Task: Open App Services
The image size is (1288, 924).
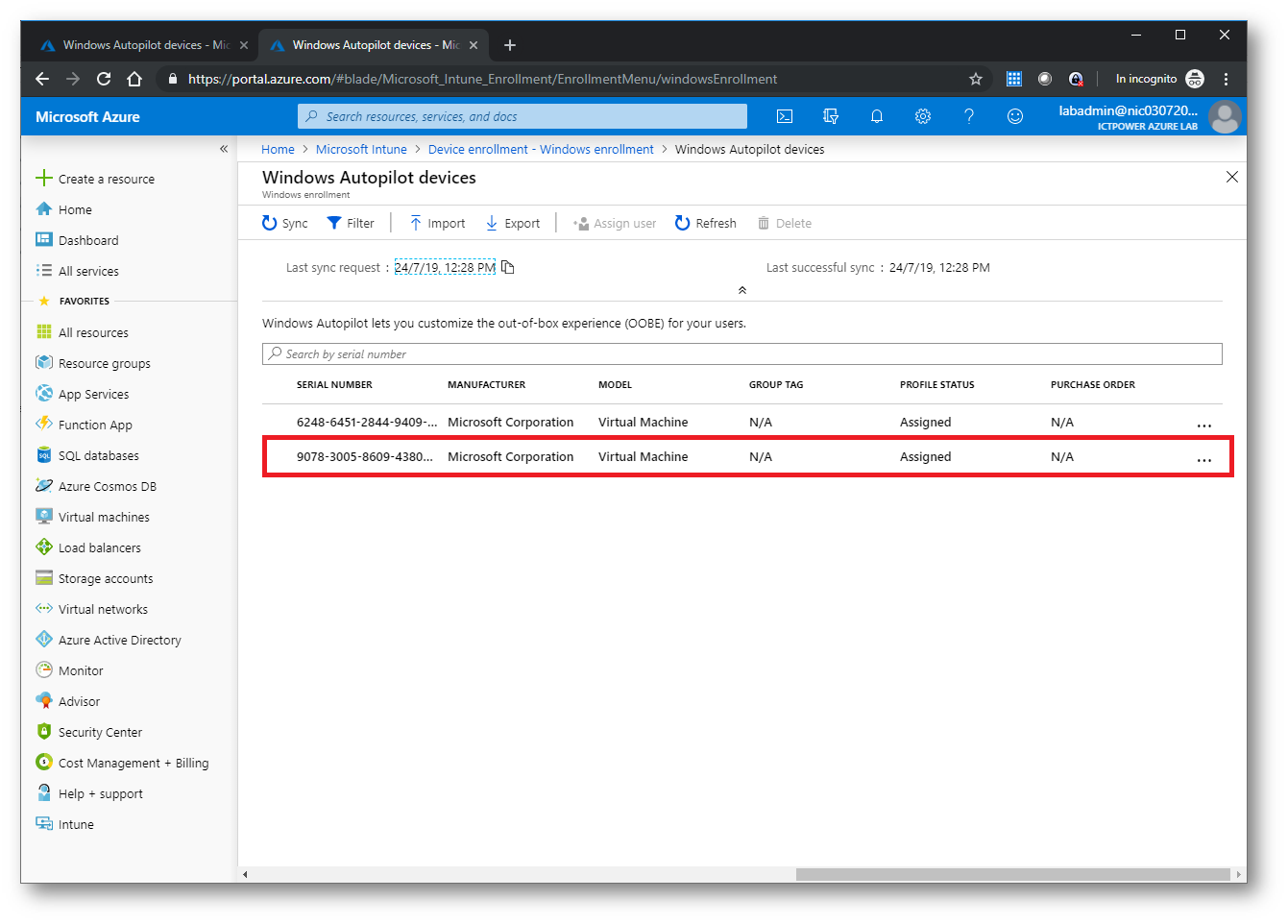Action: point(82,394)
